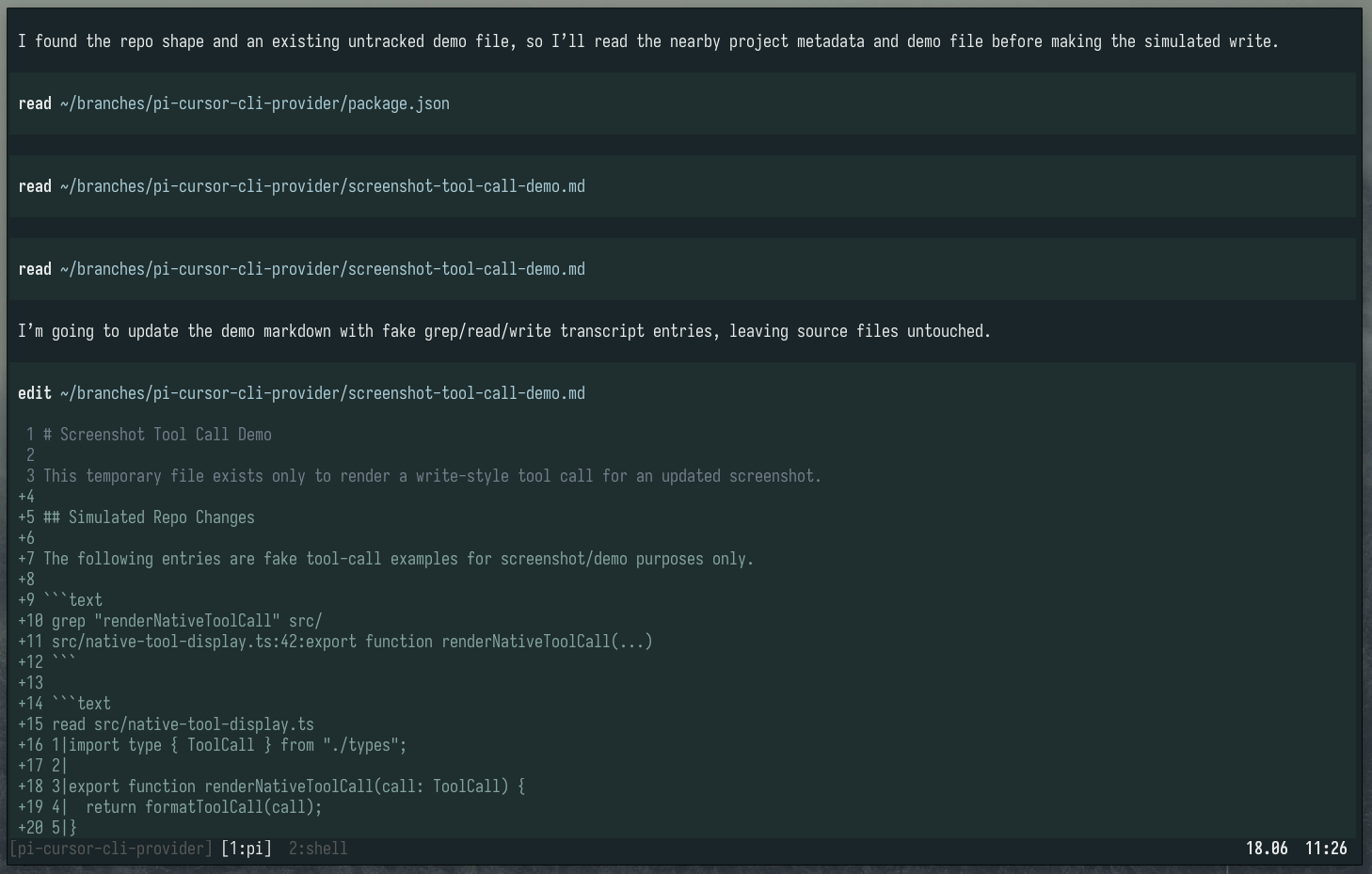This screenshot has height=874, width=1372.
Task: Click added line +11 src/native-tool-display.ts:42 grep result
Action: [335, 642]
